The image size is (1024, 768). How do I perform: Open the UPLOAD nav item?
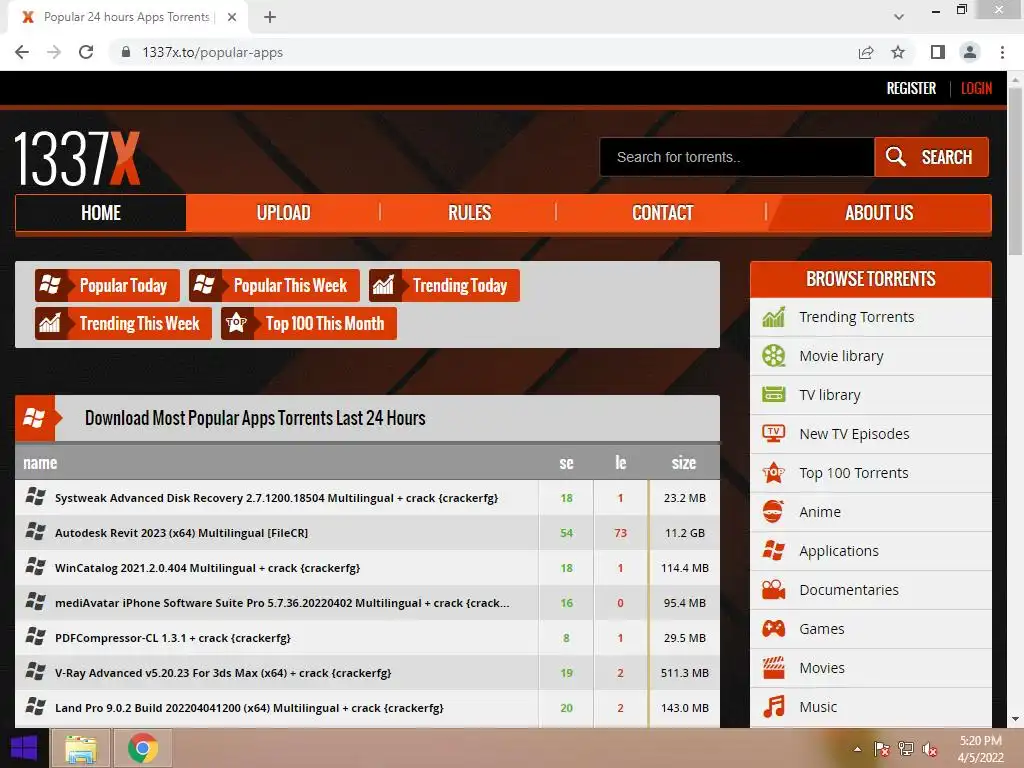point(283,213)
